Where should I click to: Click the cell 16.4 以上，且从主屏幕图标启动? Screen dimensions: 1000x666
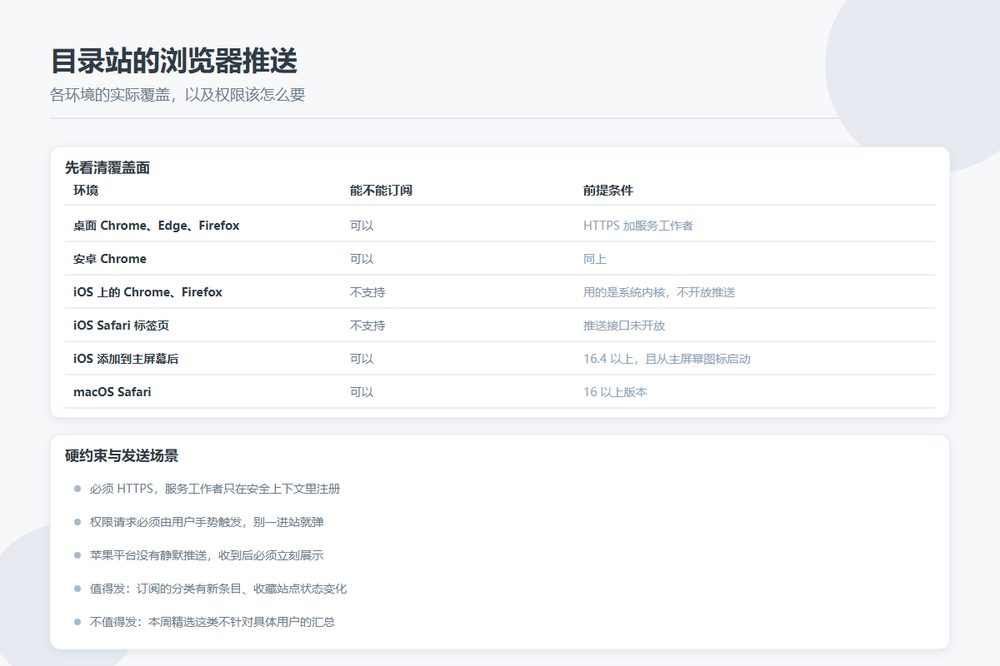(666, 358)
